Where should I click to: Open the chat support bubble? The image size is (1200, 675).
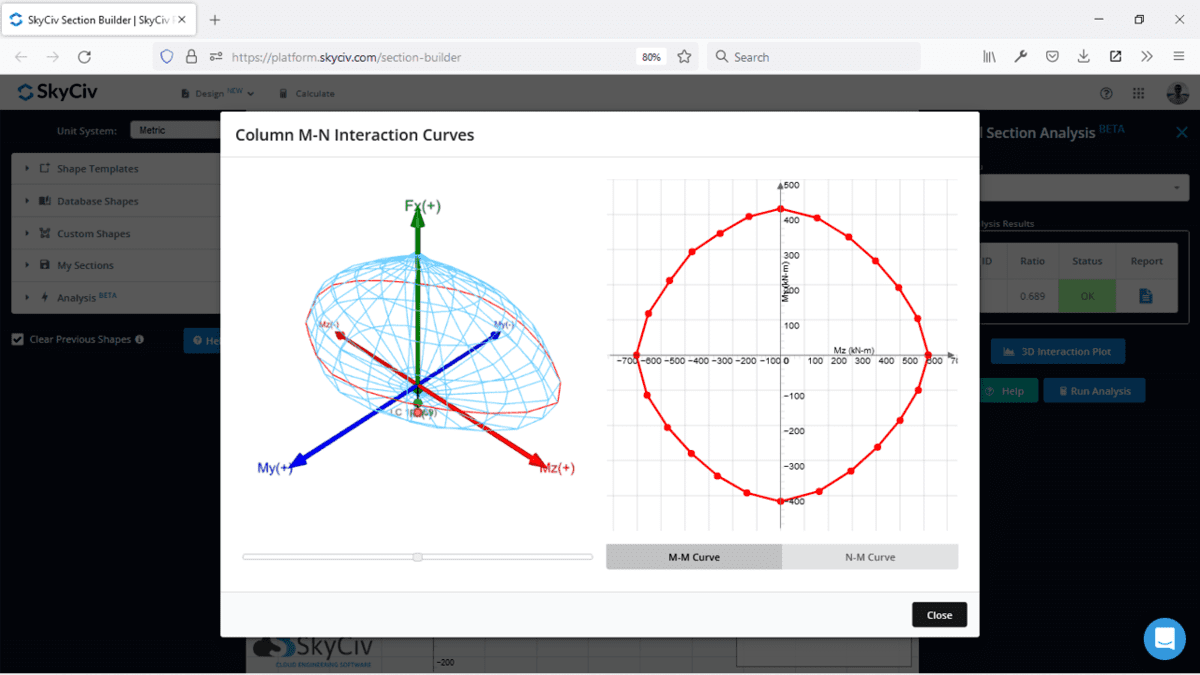coord(1164,638)
